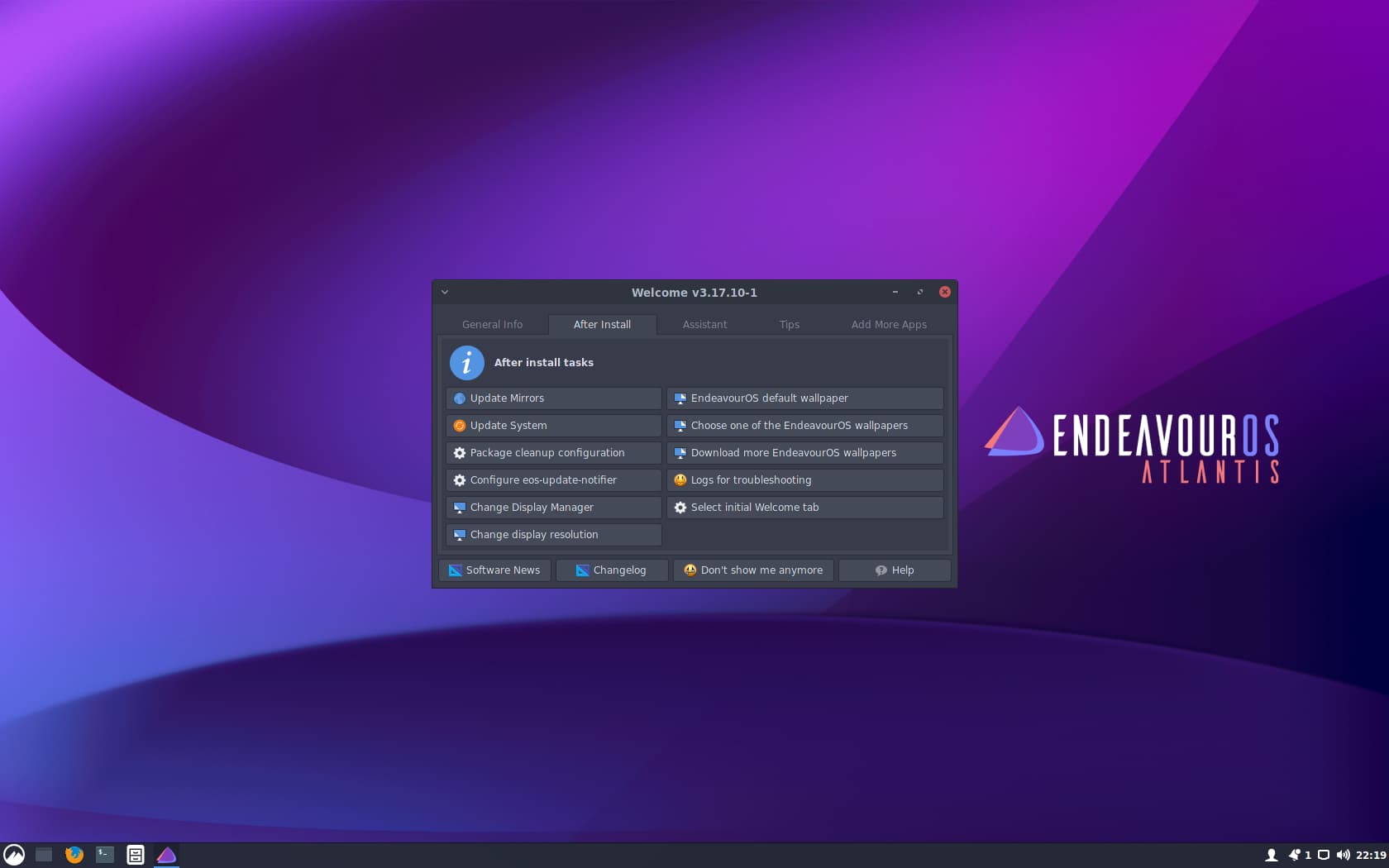Open the Tips tab
The height and width of the screenshot is (868, 1389).
(x=789, y=324)
